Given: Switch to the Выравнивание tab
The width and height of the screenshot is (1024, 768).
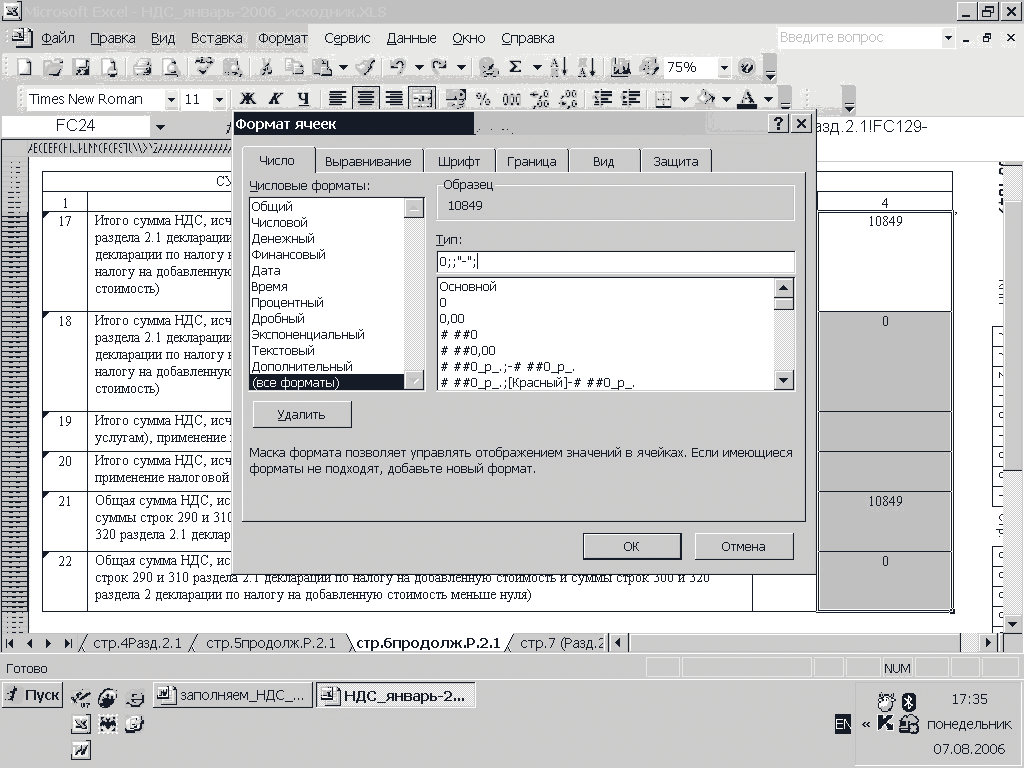Looking at the screenshot, I should 368,161.
